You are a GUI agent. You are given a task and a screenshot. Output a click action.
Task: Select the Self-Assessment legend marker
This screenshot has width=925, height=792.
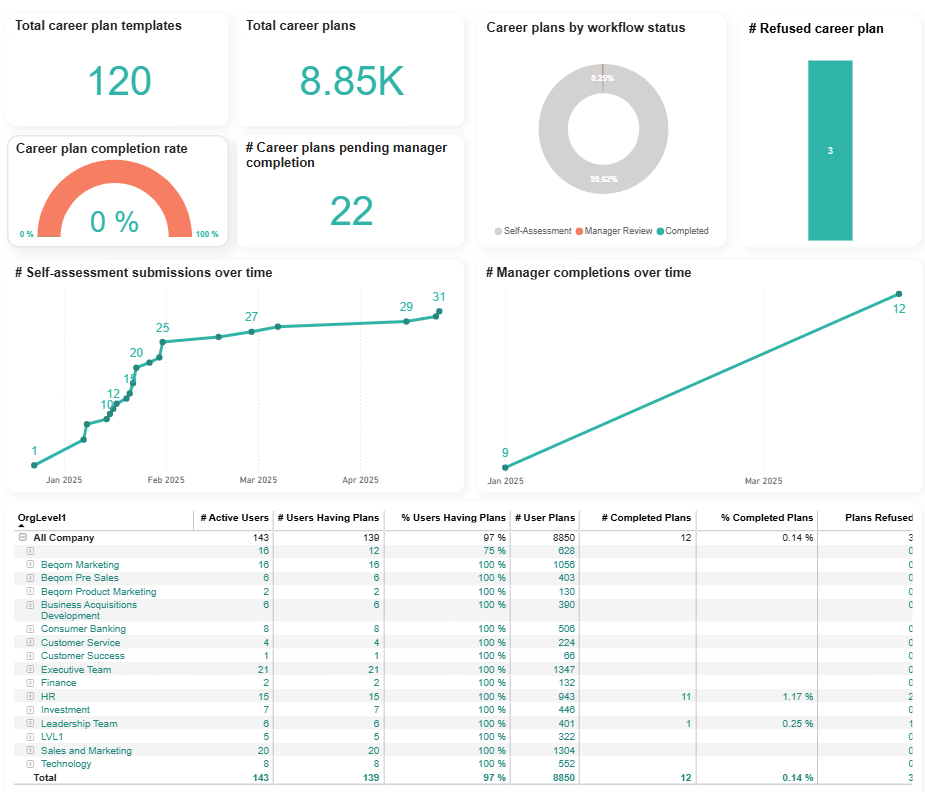(x=499, y=231)
